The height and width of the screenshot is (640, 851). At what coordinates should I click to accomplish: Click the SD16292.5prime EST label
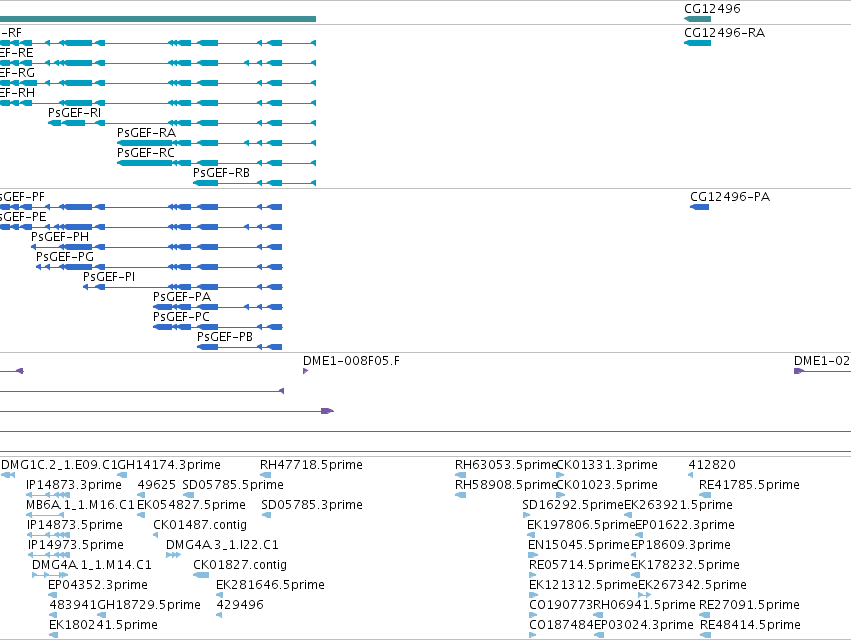[573, 505]
